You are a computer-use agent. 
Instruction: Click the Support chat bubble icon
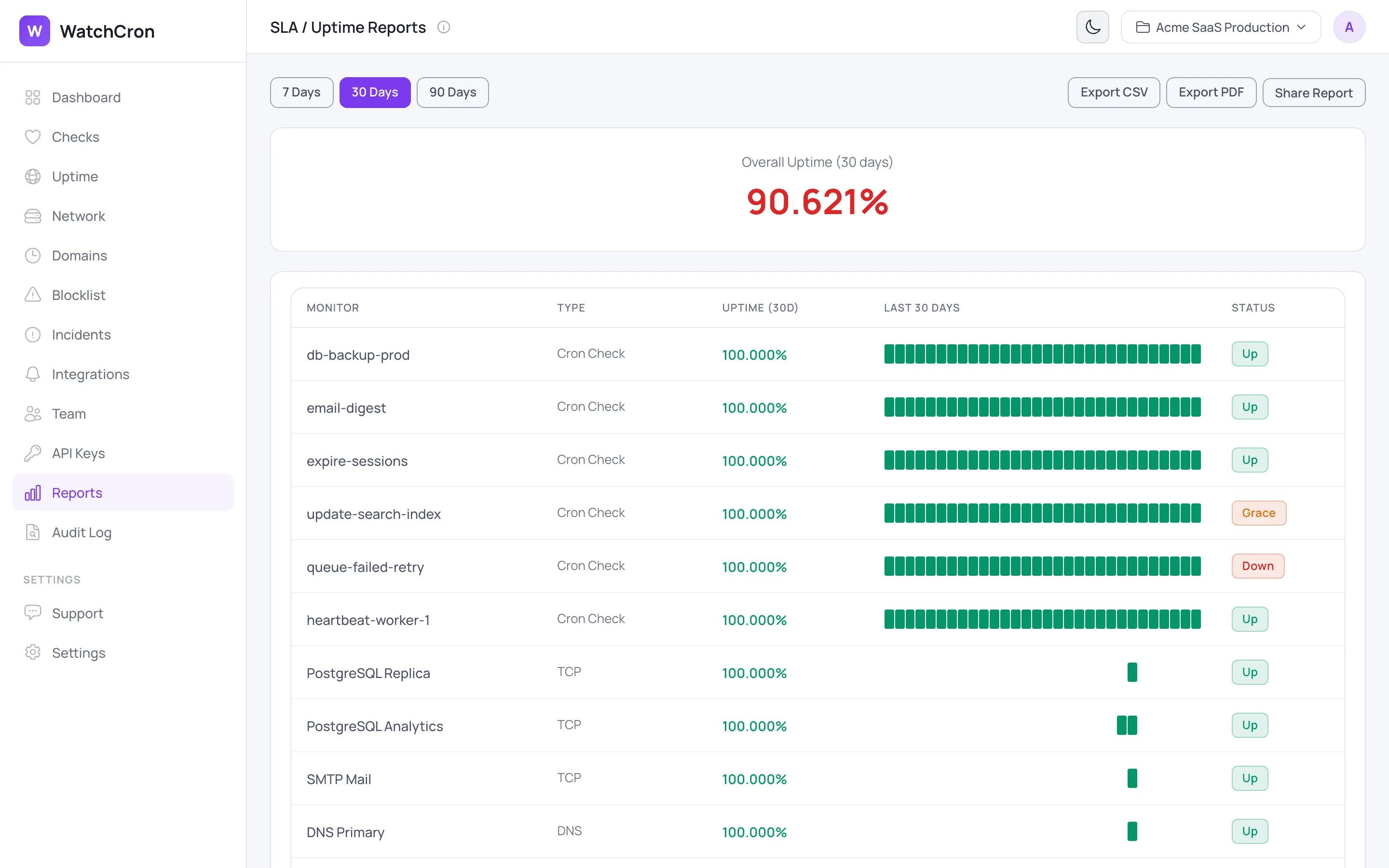click(x=33, y=613)
